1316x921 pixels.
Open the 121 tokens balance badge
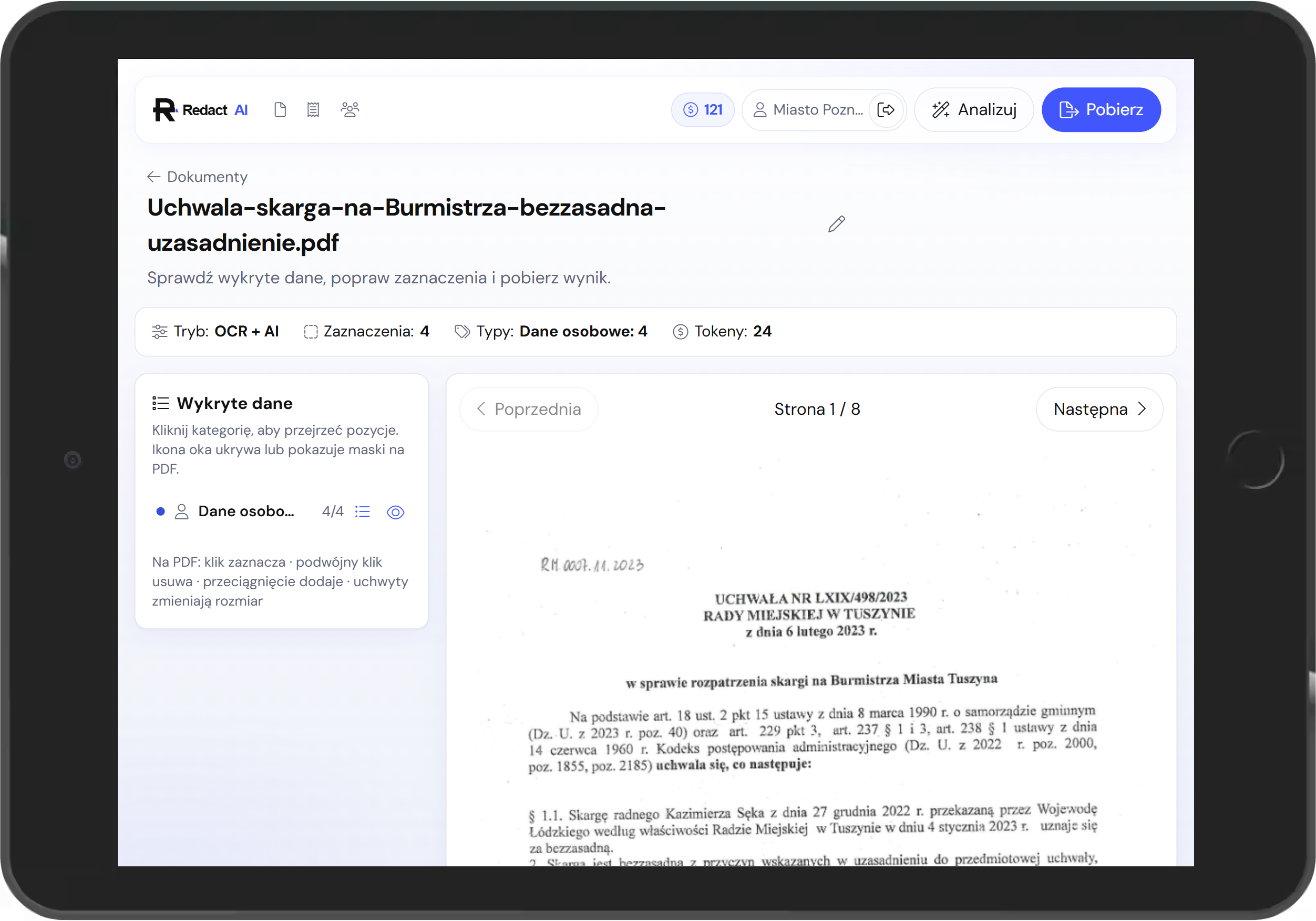(703, 109)
